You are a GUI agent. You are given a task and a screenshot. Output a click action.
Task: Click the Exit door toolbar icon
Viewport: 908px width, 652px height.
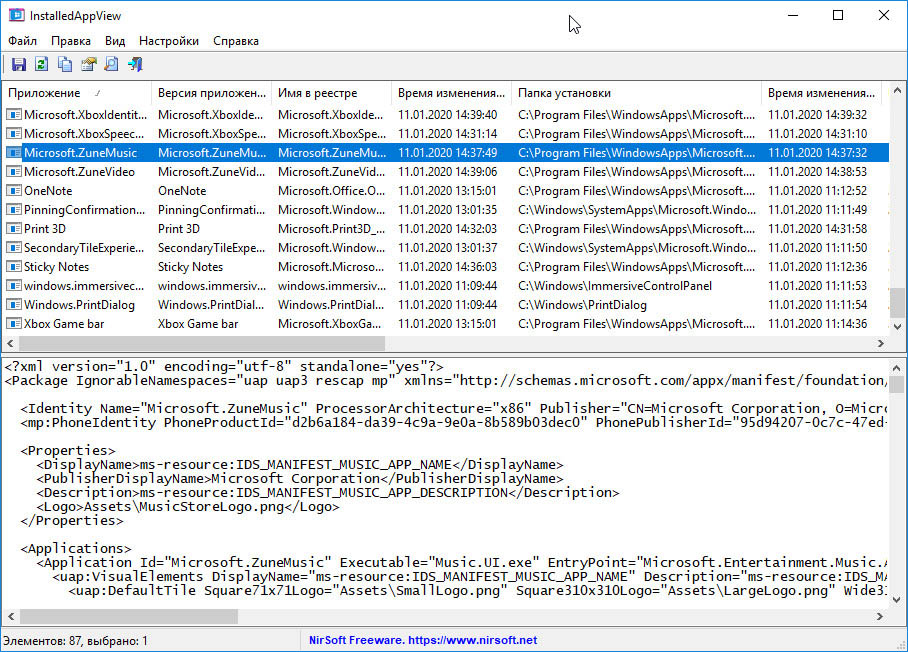135,64
